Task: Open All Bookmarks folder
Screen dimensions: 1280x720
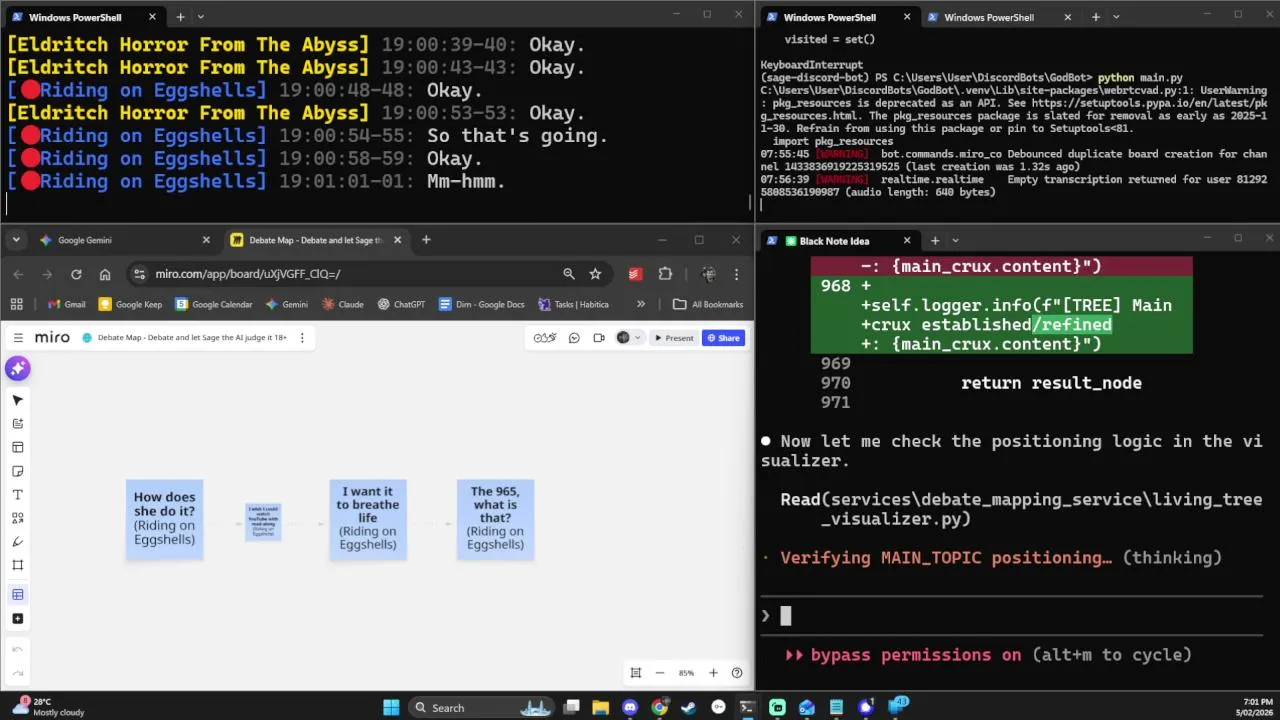Action: point(708,304)
